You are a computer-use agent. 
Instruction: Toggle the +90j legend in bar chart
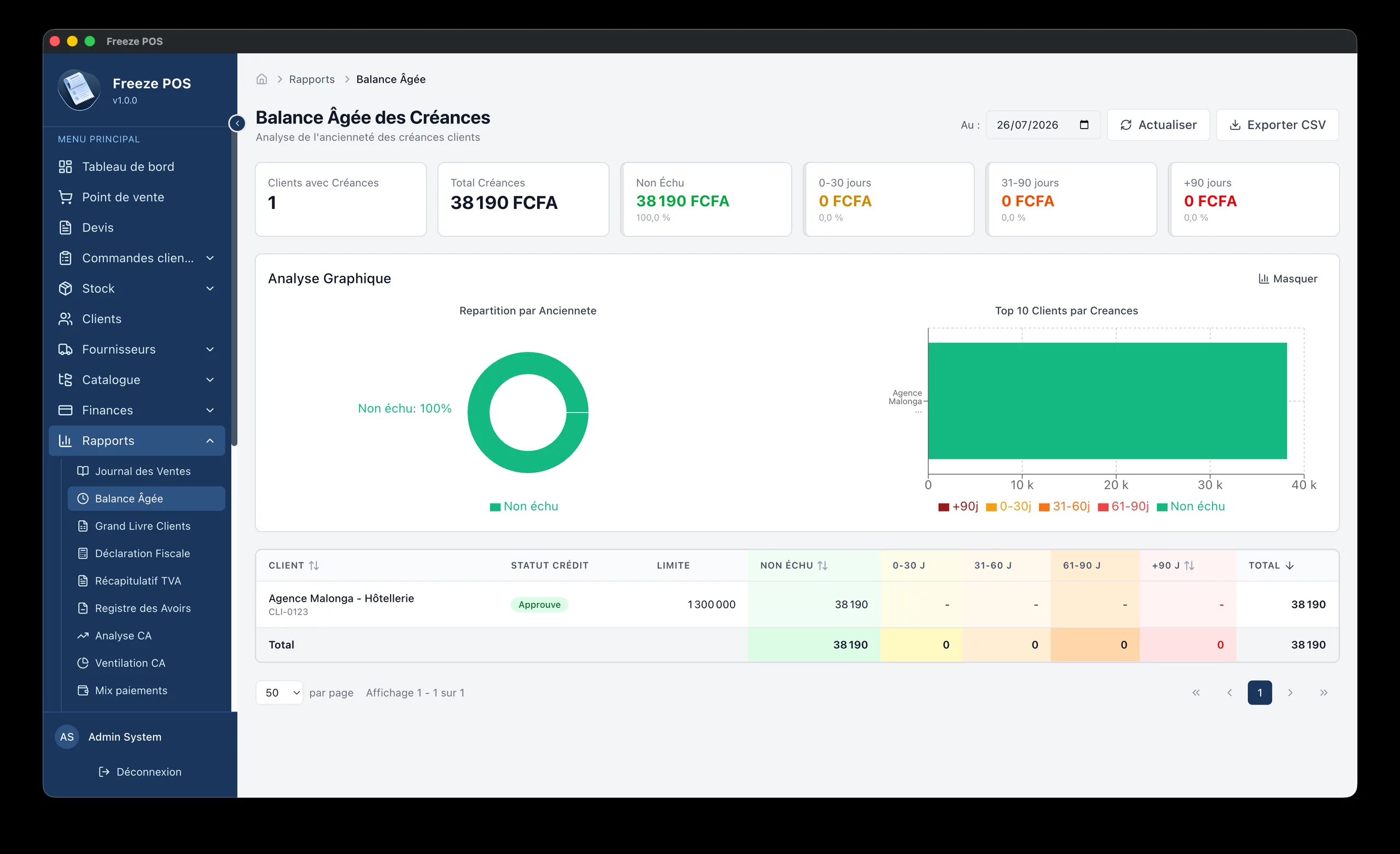tap(958, 506)
